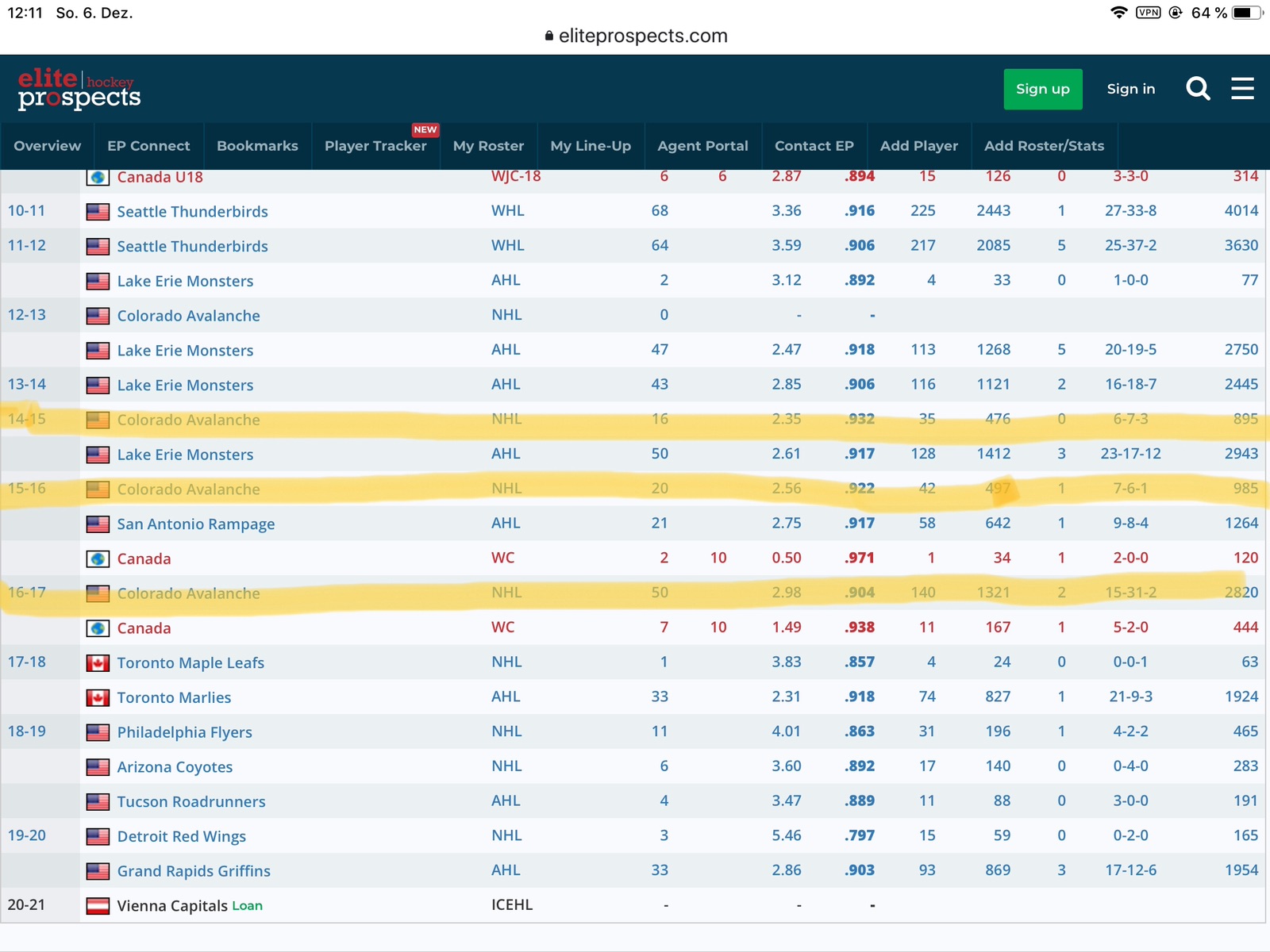This screenshot has height=952, width=1270.
Task: Tap the battery icon in status bar
Action: pyautogui.click(x=1246, y=13)
